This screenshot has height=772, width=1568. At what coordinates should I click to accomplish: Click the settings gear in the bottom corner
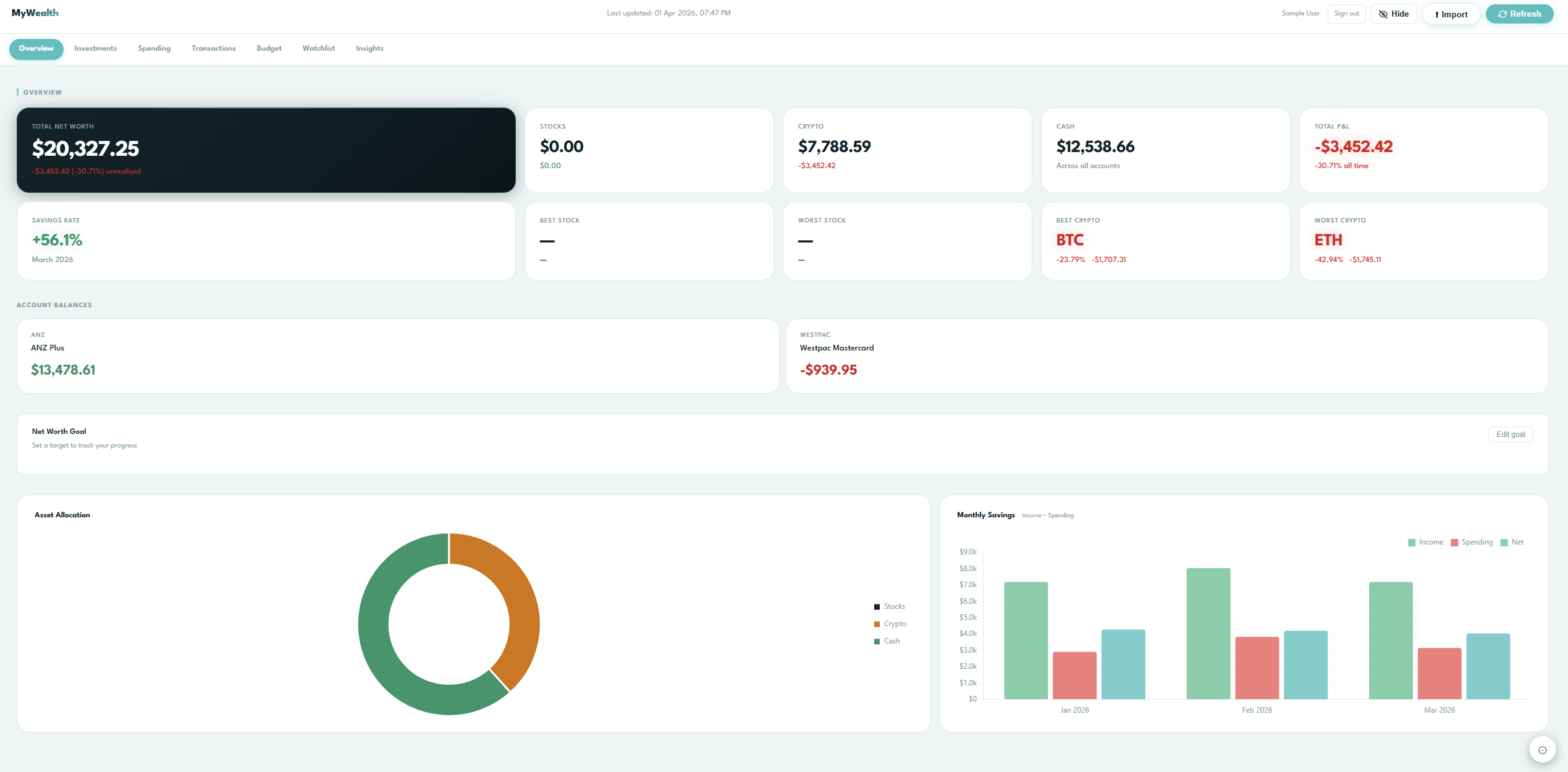[x=1543, y=749]
